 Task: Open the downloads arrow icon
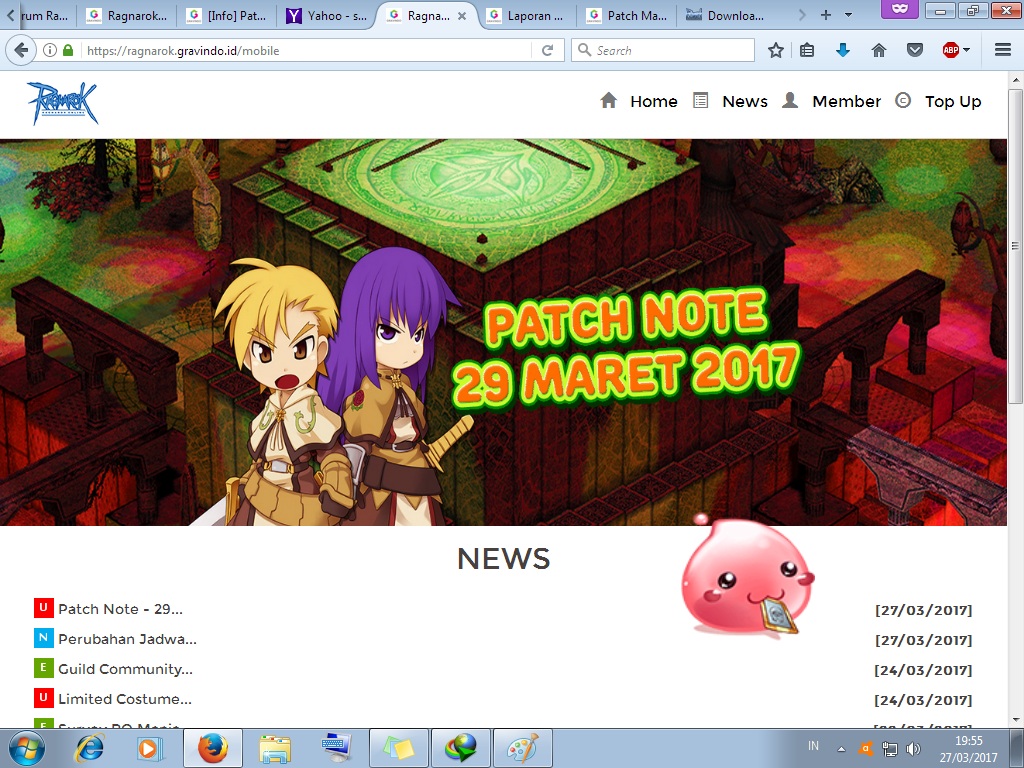[843, 50]
